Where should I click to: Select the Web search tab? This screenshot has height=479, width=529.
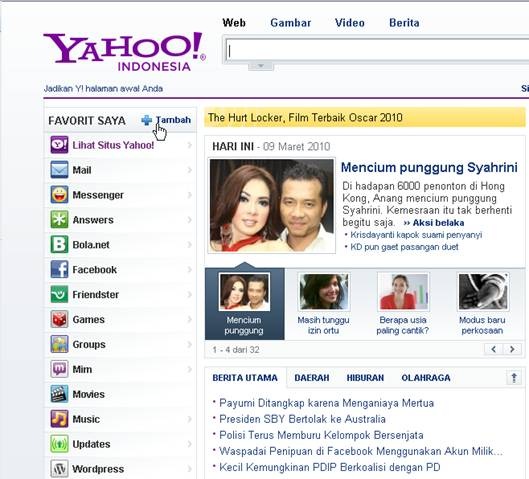click(x=234, y=23)
